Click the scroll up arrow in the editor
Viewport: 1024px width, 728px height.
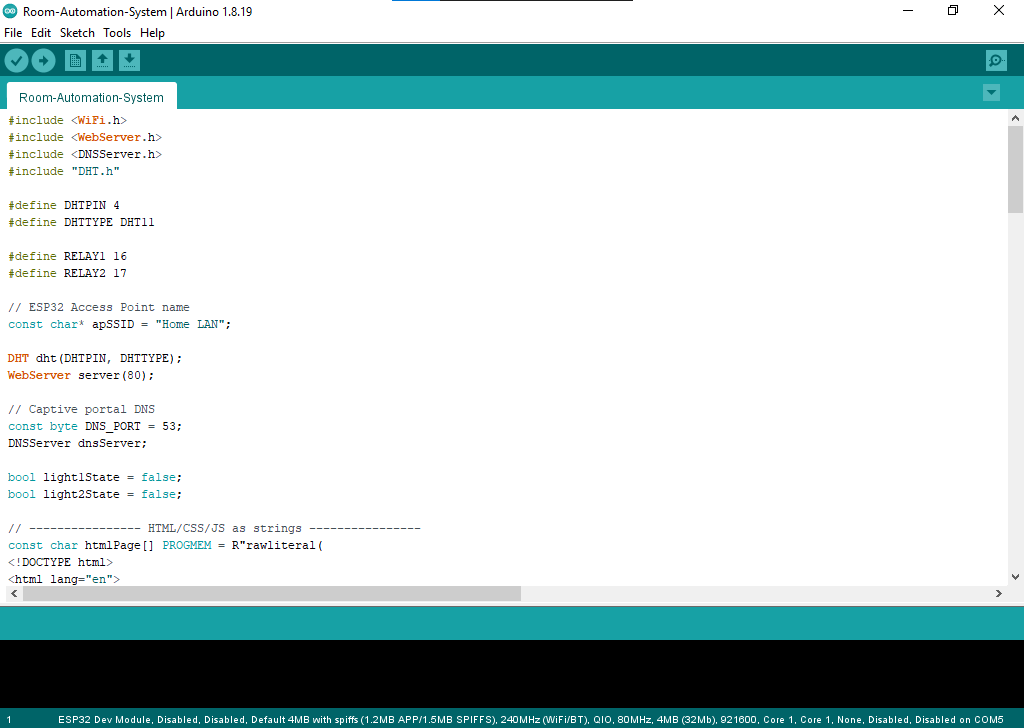[1015, 118]
